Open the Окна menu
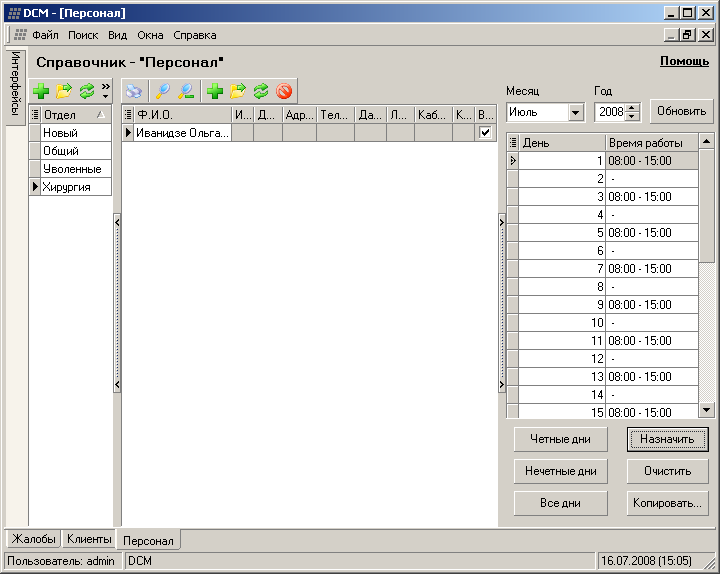This screenshot has height=574, width=720. click(150, 35)
